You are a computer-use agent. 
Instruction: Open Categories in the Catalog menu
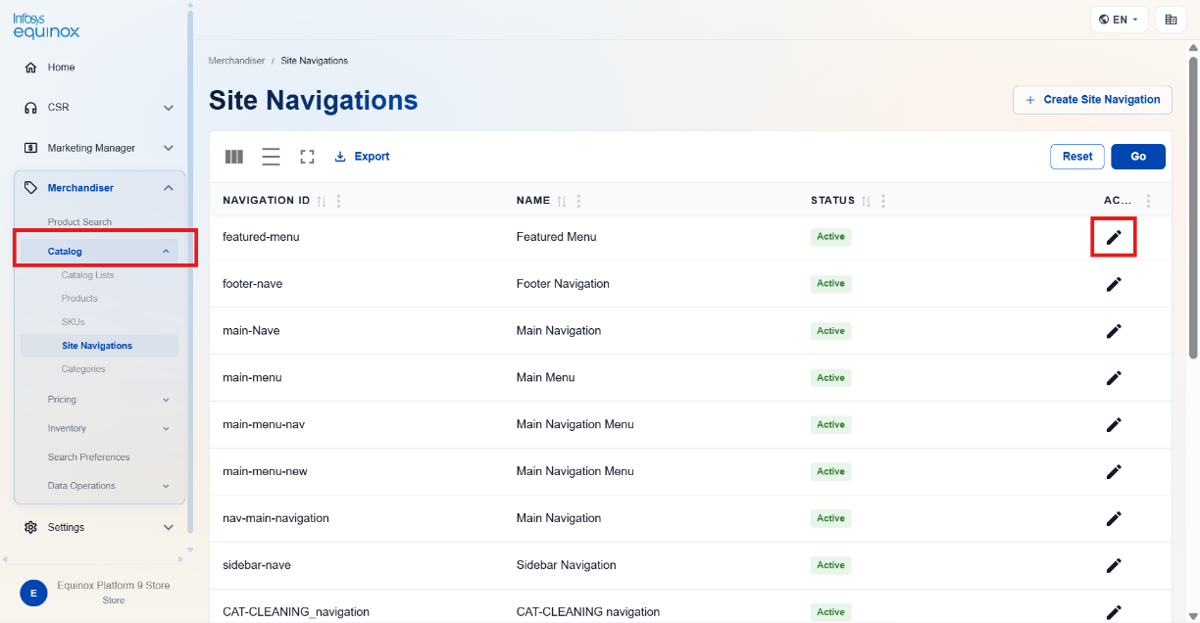(x=84, y=369)
